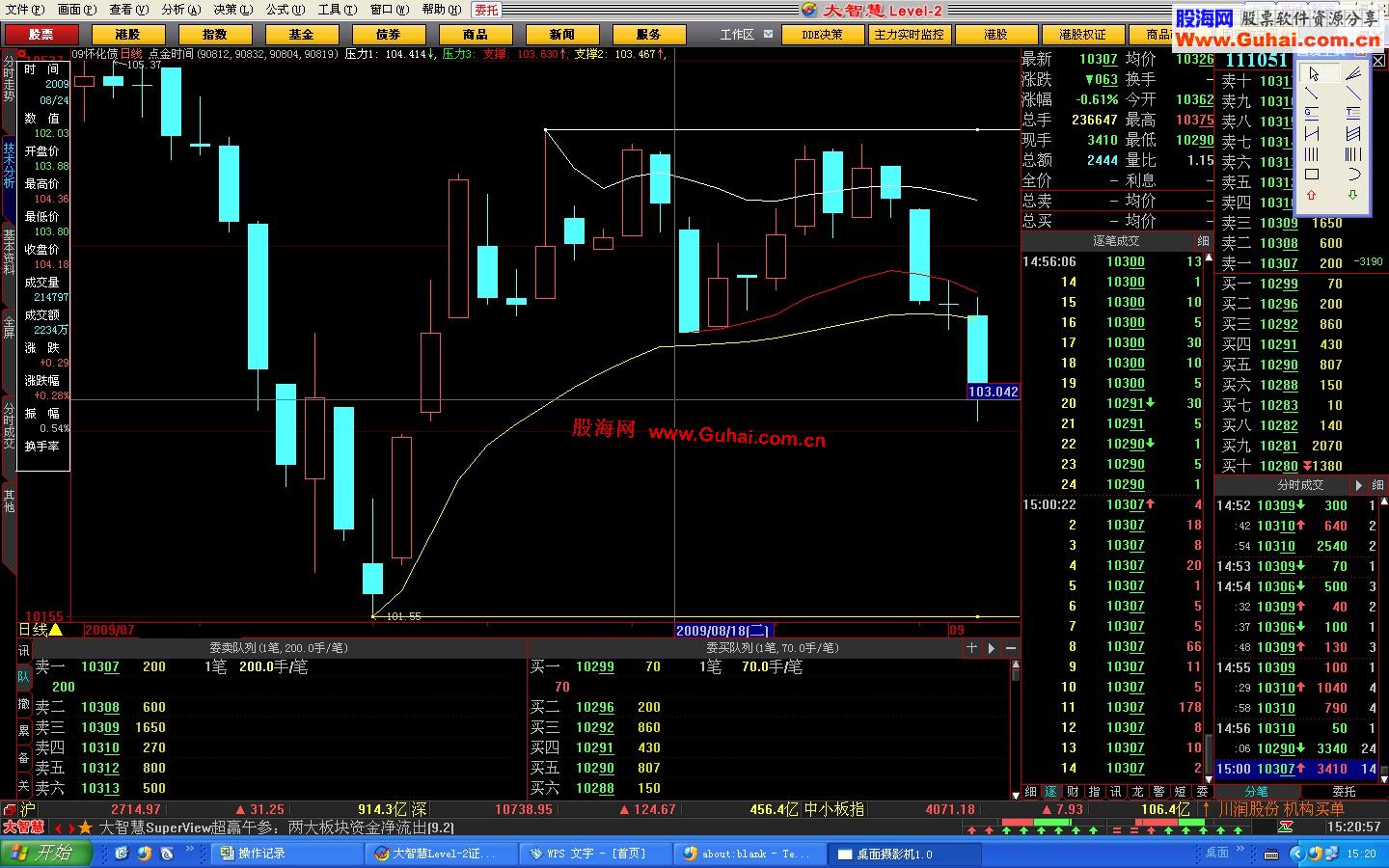
Task: Click the play arrow icon in queue panel
Action: point(992,648)
